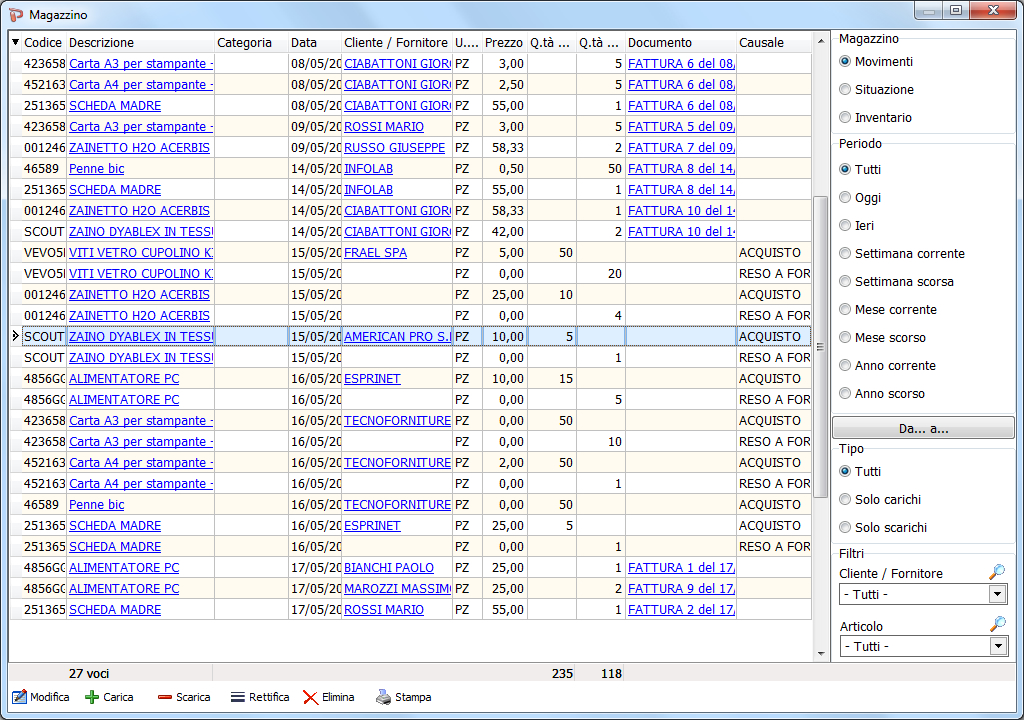The height and width of the screenshot is (720, 1024).
Task: Open the MAROZZI MASSIMO customer link
Action: point(398,589)
